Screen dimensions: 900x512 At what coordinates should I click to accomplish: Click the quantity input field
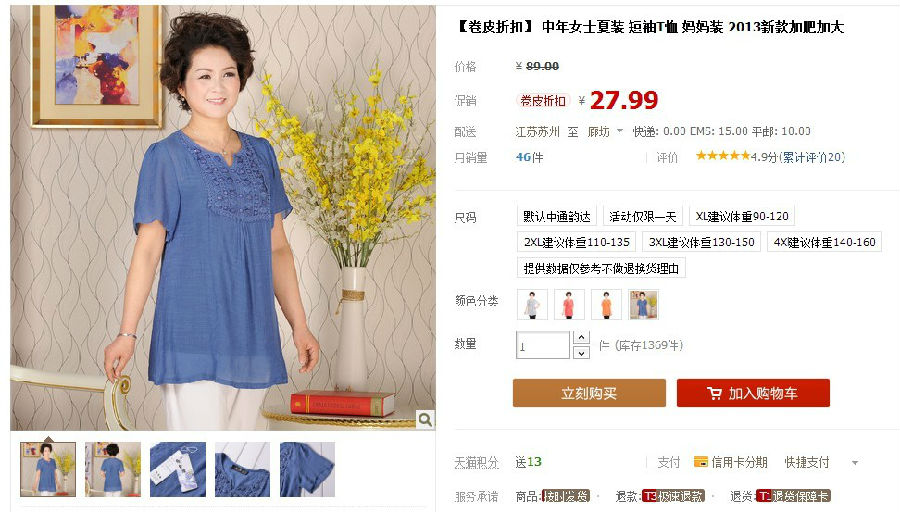tap(542, 345)
